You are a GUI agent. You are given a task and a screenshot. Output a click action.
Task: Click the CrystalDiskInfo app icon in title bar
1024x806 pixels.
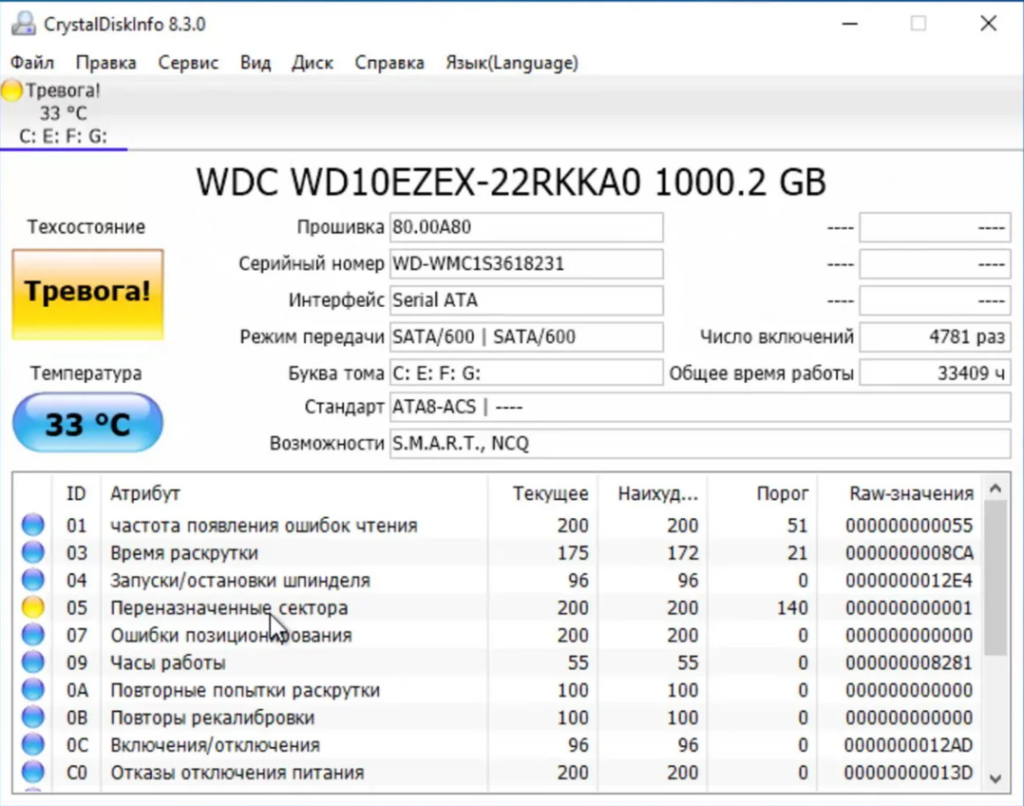pos(24,24)
